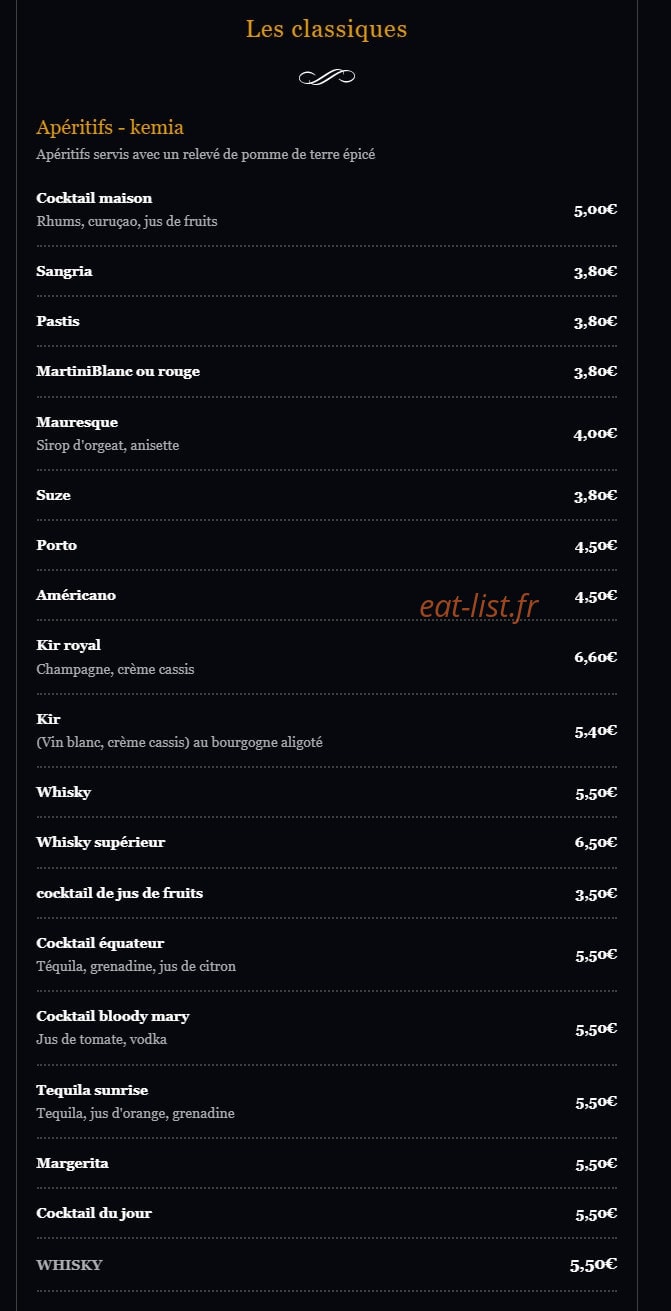Click the Apéritifs - kemia section title
Image resolution: width=671 pixels, height=1311 pixels.
tap(110, 127)
